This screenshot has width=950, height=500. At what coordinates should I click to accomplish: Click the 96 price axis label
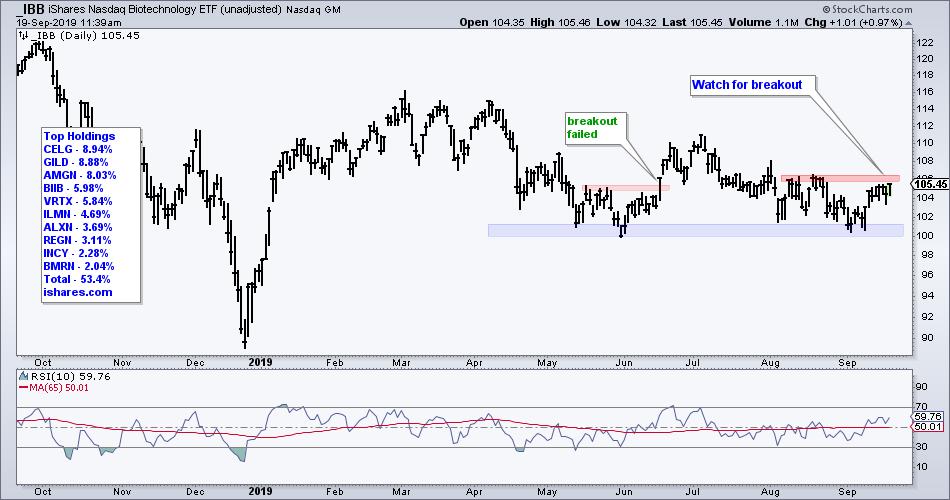click(927, 275)
